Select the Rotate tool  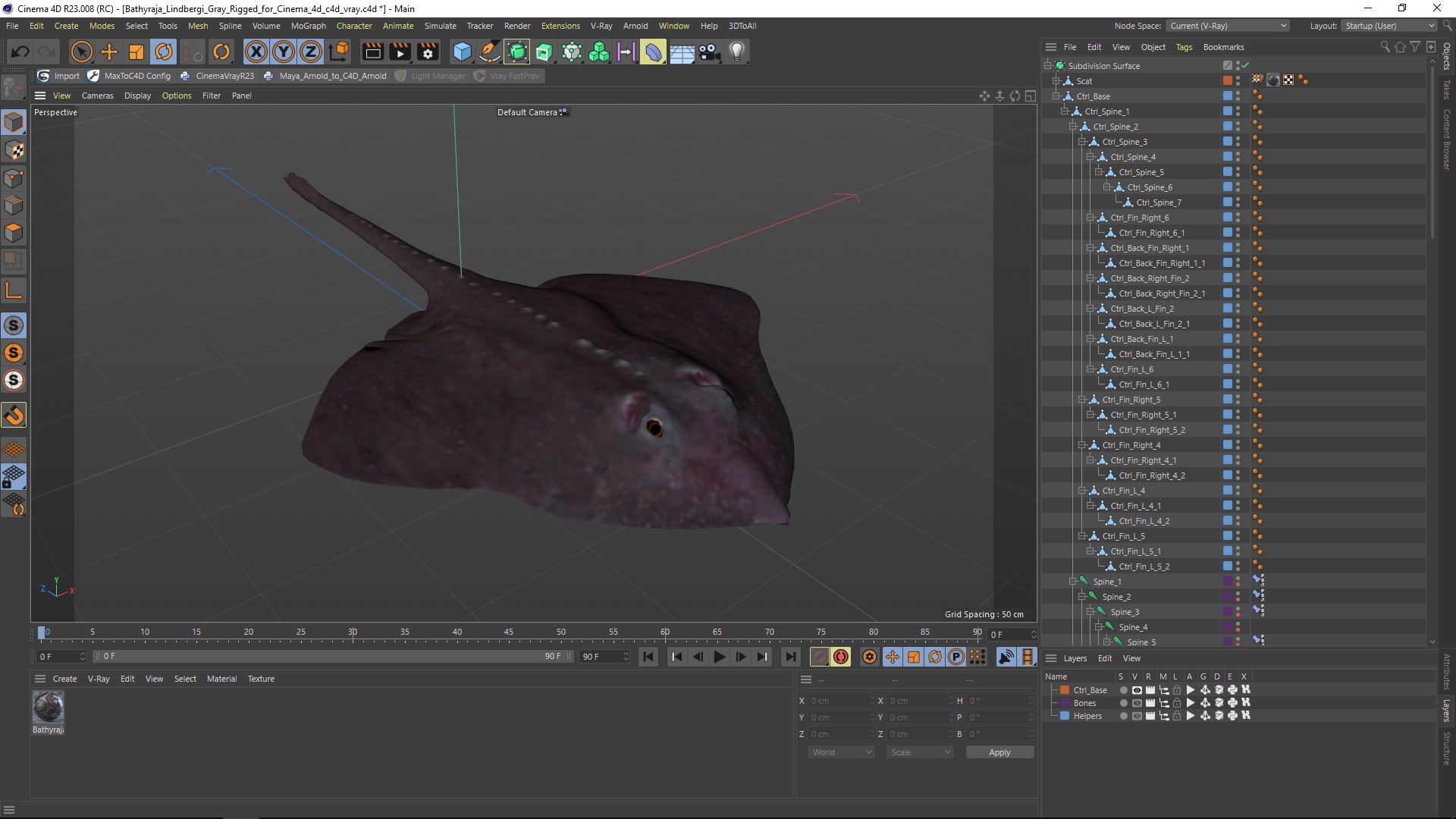164,52
